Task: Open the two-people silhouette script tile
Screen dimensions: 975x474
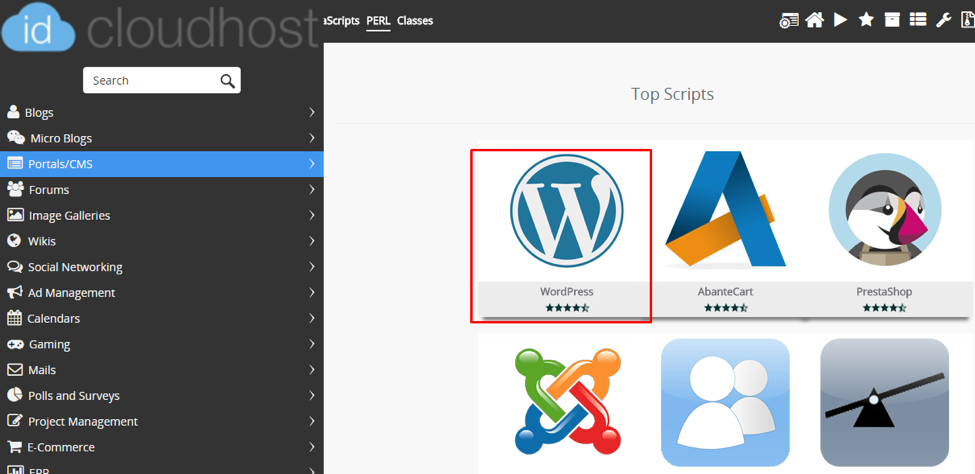Action: 725,402
